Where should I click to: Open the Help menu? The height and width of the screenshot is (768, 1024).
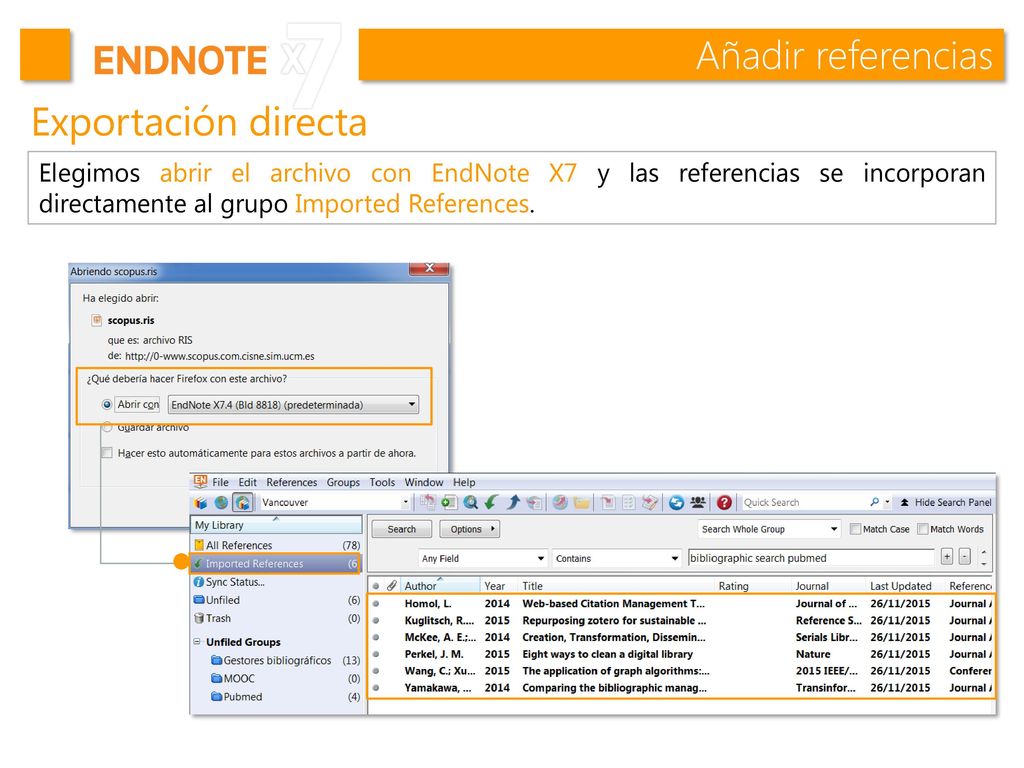click(464, 482)
